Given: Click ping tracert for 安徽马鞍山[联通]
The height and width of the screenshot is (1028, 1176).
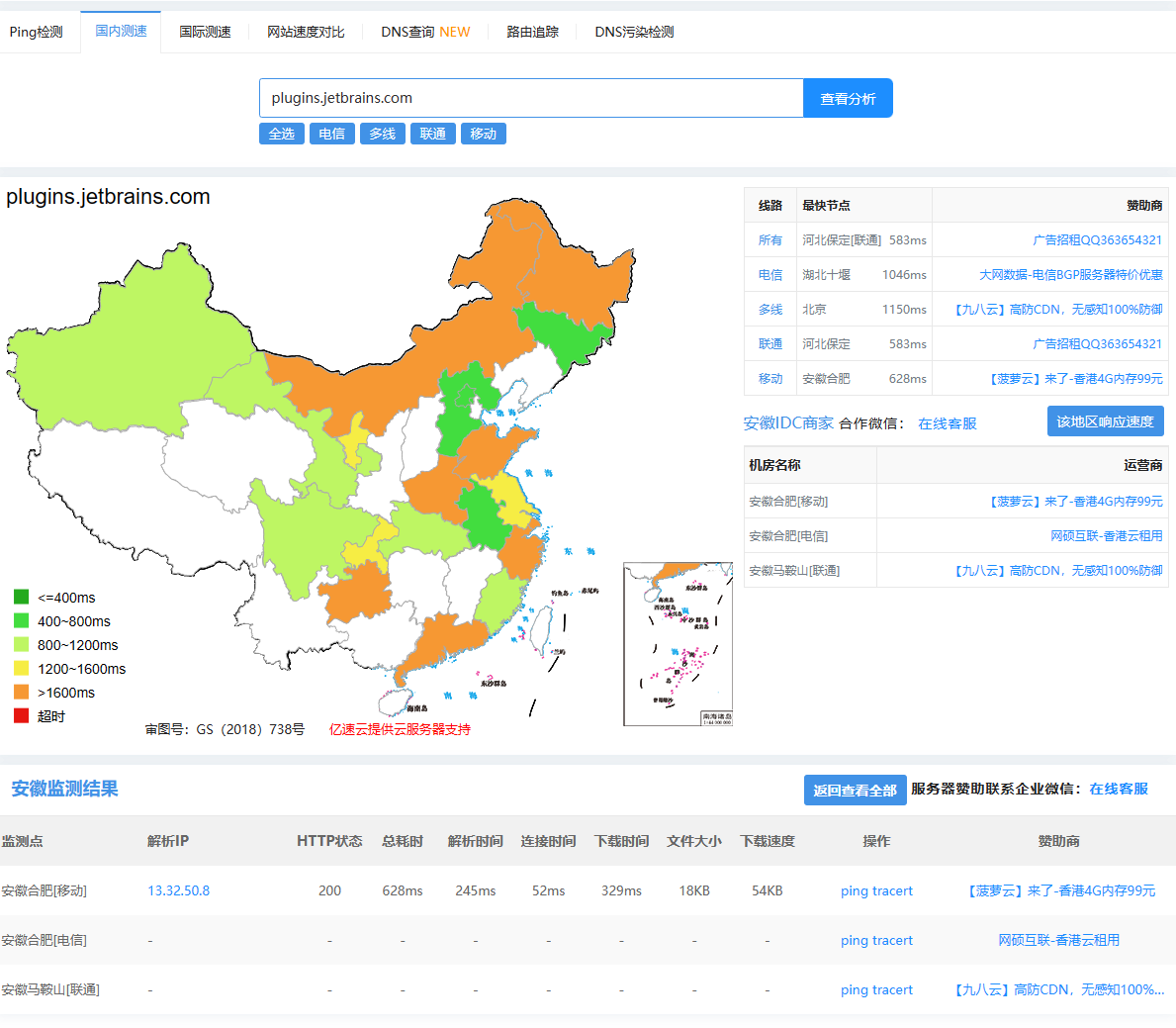Looking at the screenshot, I should coord(876,989).
